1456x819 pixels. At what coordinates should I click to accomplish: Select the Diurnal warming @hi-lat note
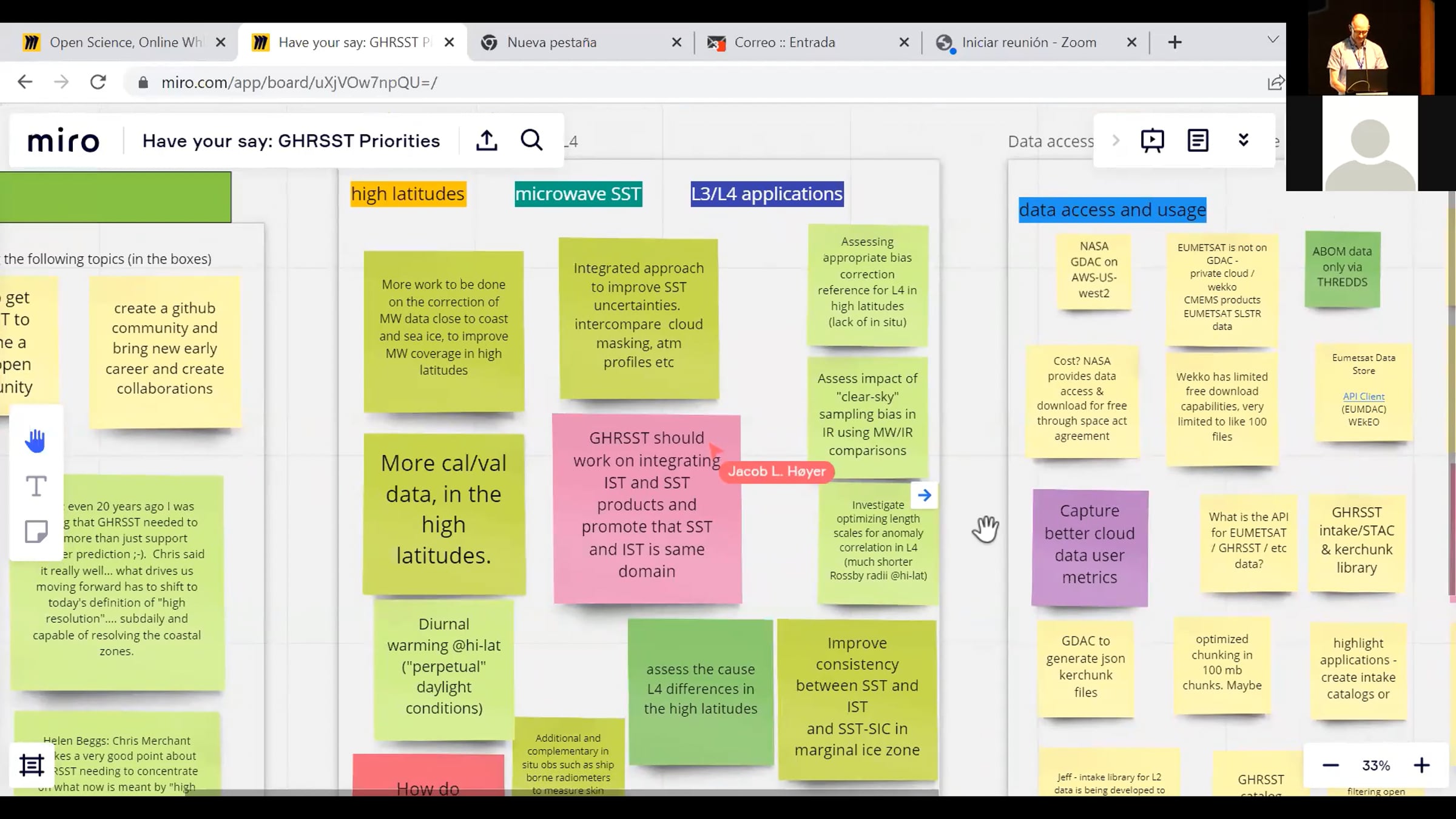(x=443, y=669)
